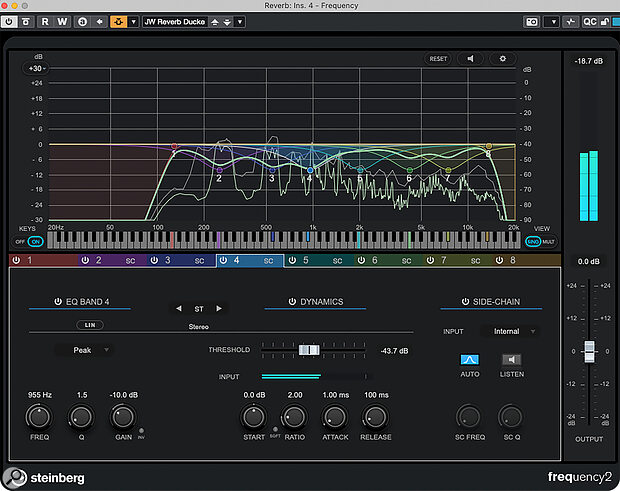This screenshot has height=491, width=620.
Task: Click the LIN linear phase button
Action: (90, 325)
